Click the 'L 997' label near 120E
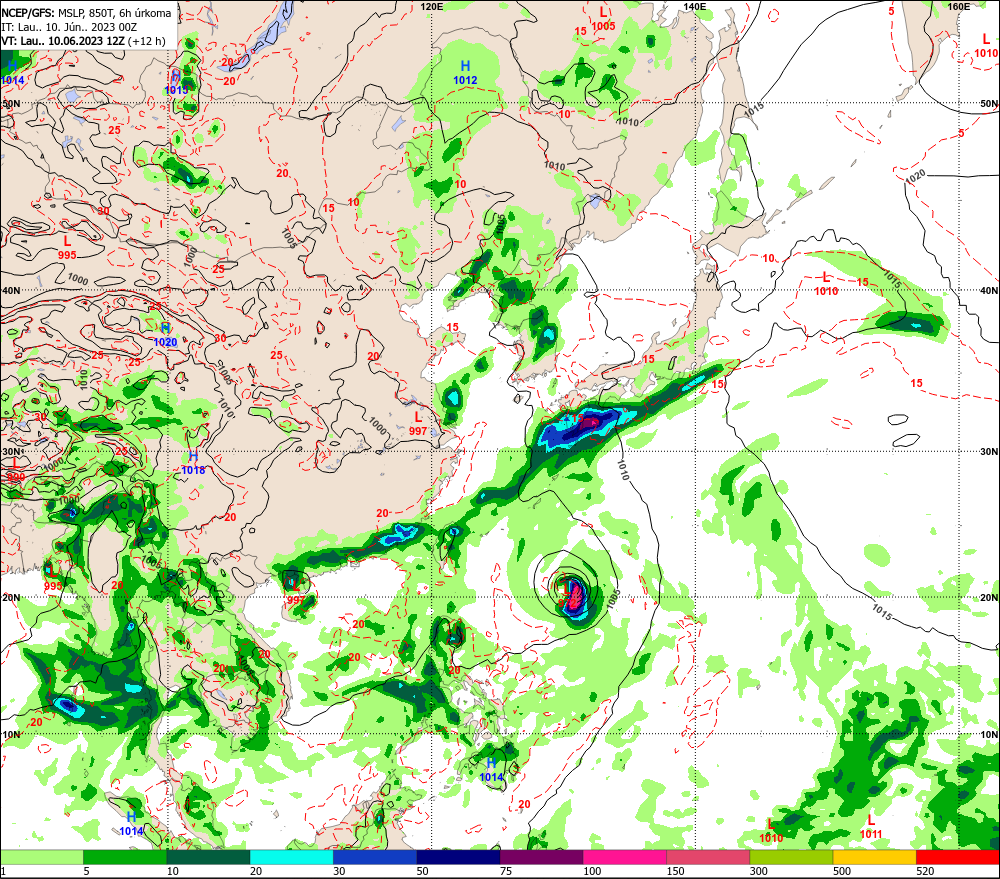 click(x=418, y=424)
